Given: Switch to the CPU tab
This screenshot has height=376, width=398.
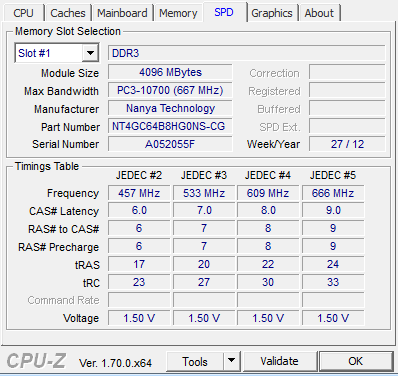Looking at the screenshot, I should tap(23, 13).
